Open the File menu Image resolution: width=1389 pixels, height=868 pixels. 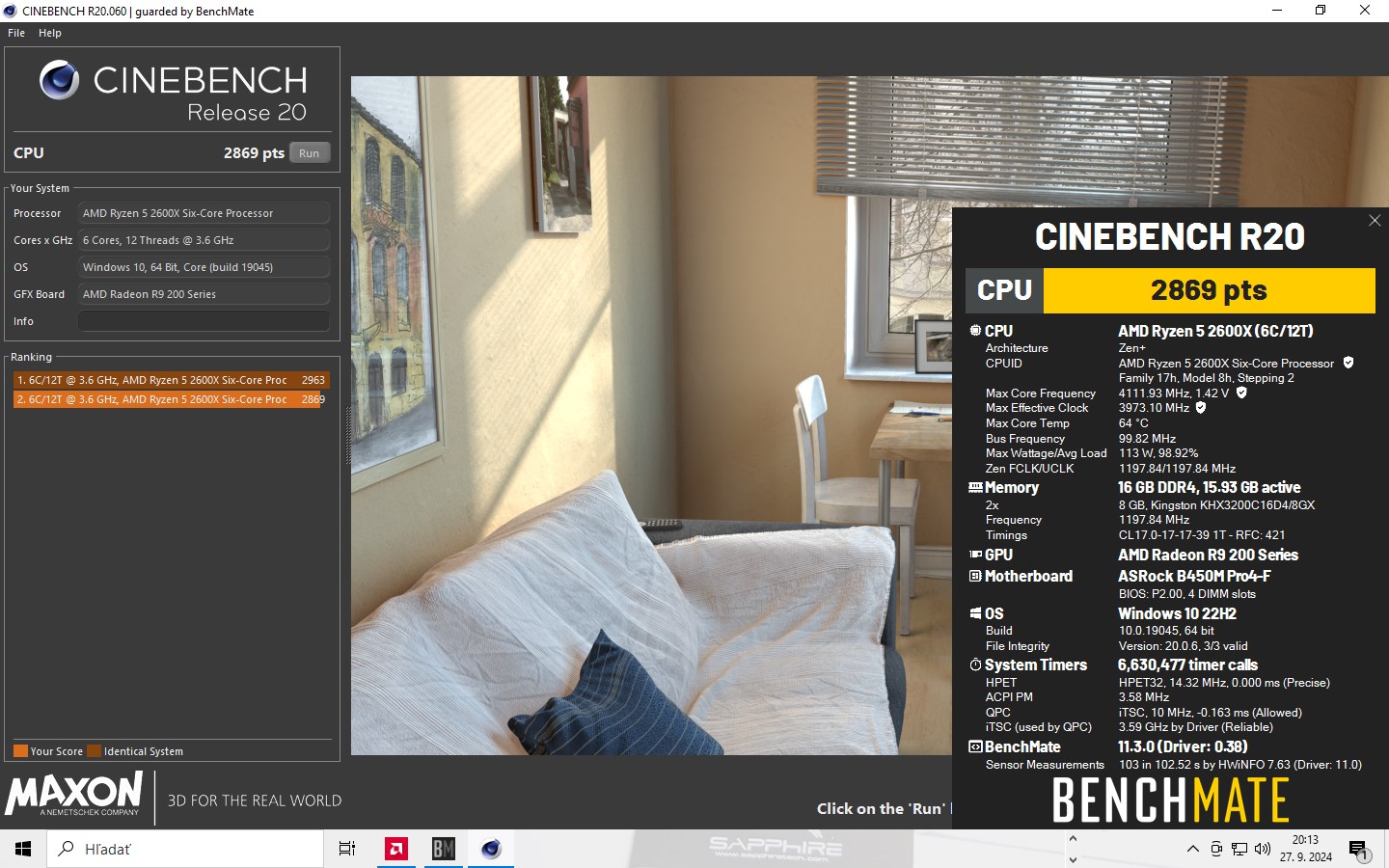pyautogui.click(x=16, y=33)
